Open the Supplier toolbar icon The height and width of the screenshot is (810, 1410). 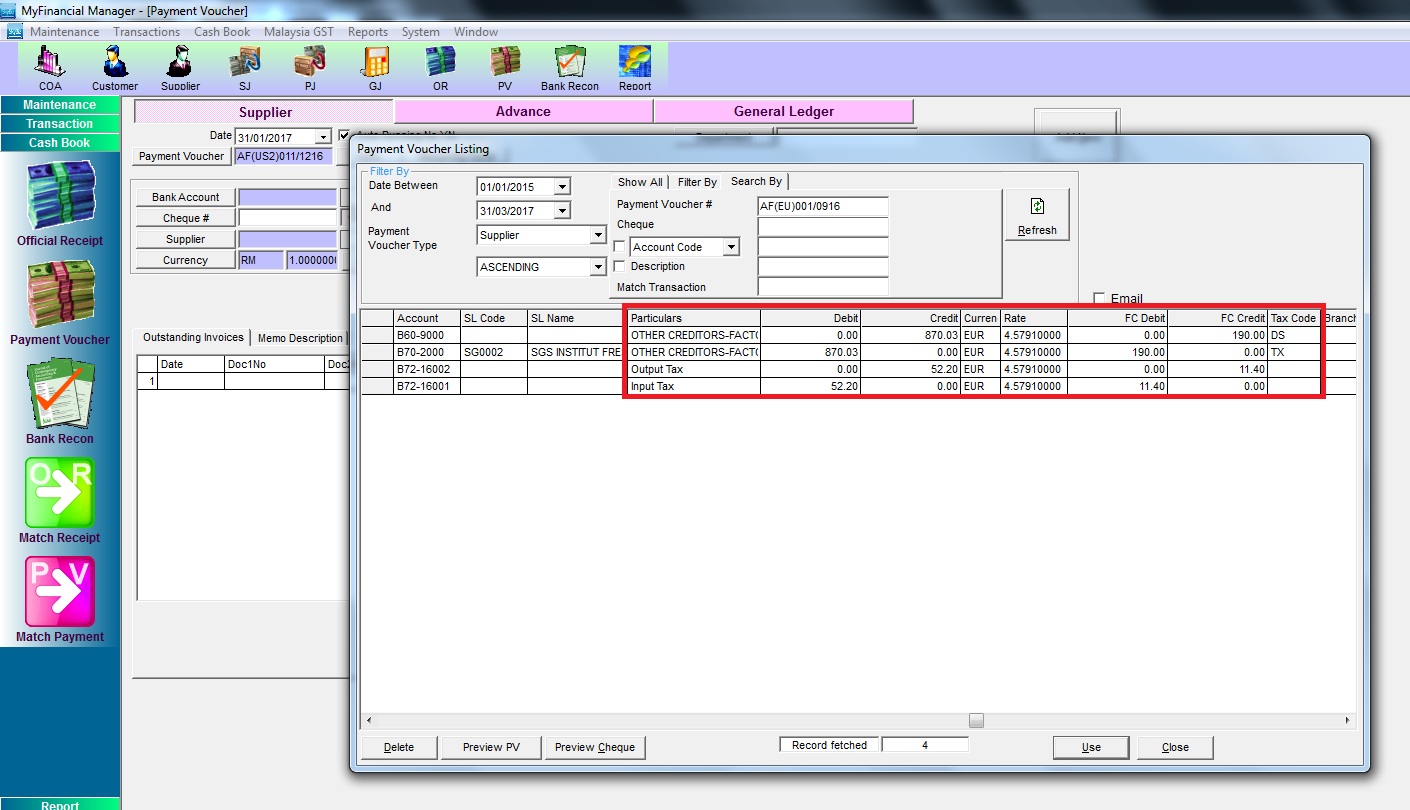pos(180,65)
